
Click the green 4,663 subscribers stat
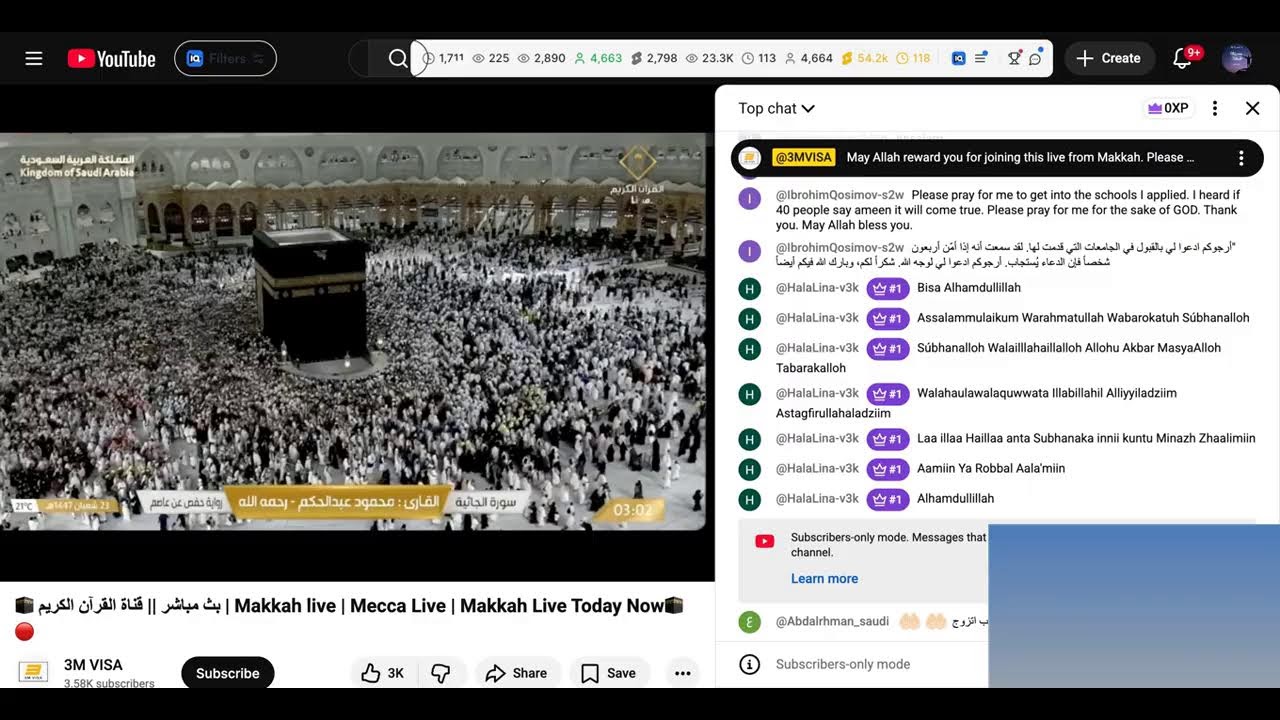pyautogui.click(x=598, y=59)
